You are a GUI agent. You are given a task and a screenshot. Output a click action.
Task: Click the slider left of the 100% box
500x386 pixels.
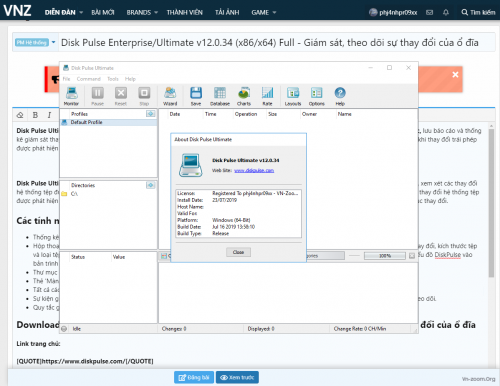point(354,256)
